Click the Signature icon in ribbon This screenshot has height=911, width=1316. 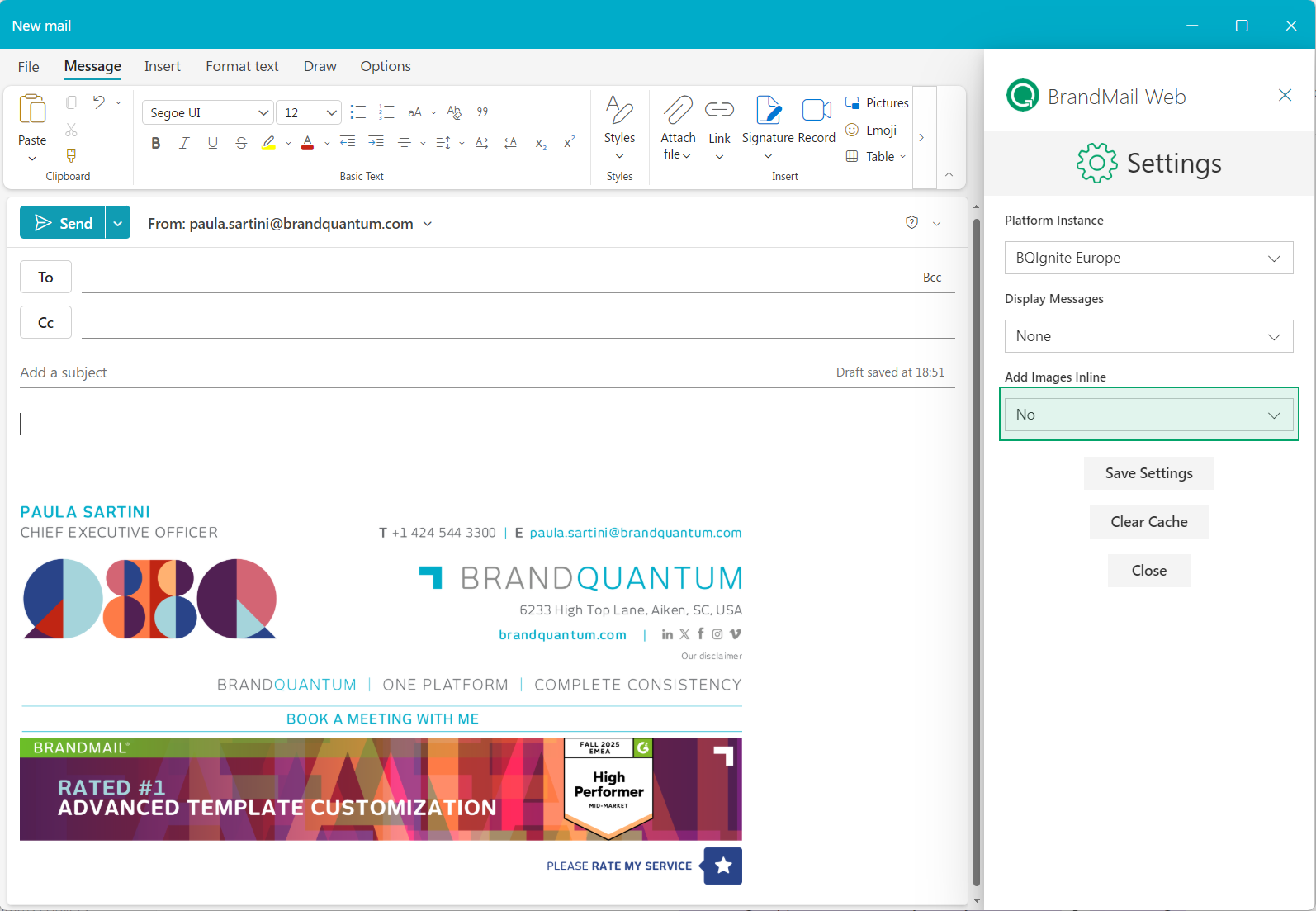point(768,111)
